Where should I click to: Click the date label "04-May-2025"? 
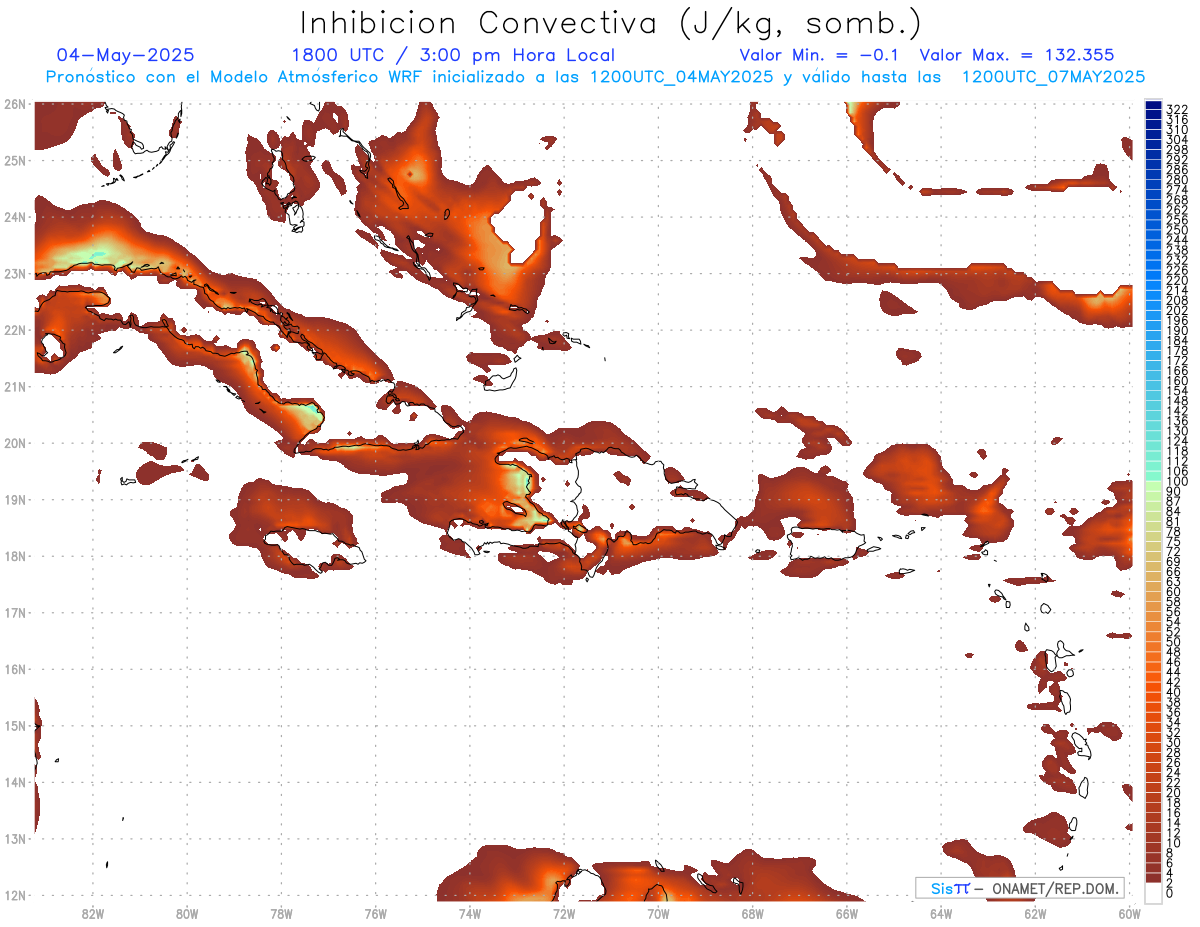pos(126,55)
